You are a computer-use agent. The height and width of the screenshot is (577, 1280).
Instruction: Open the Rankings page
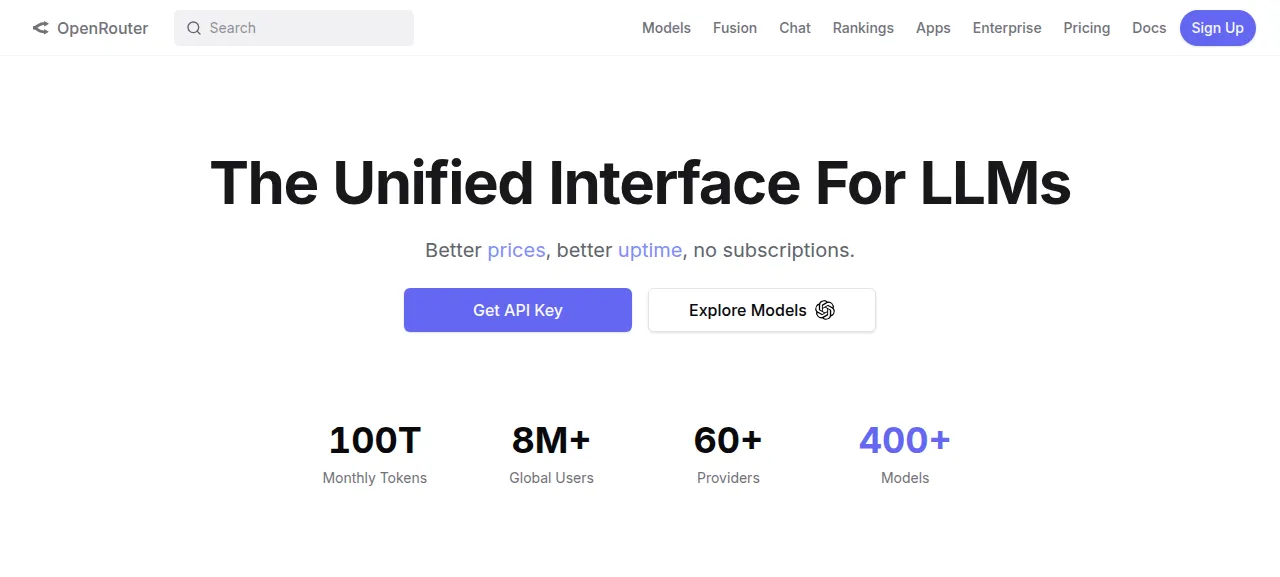pyautogui.click(x=863, y=28)
